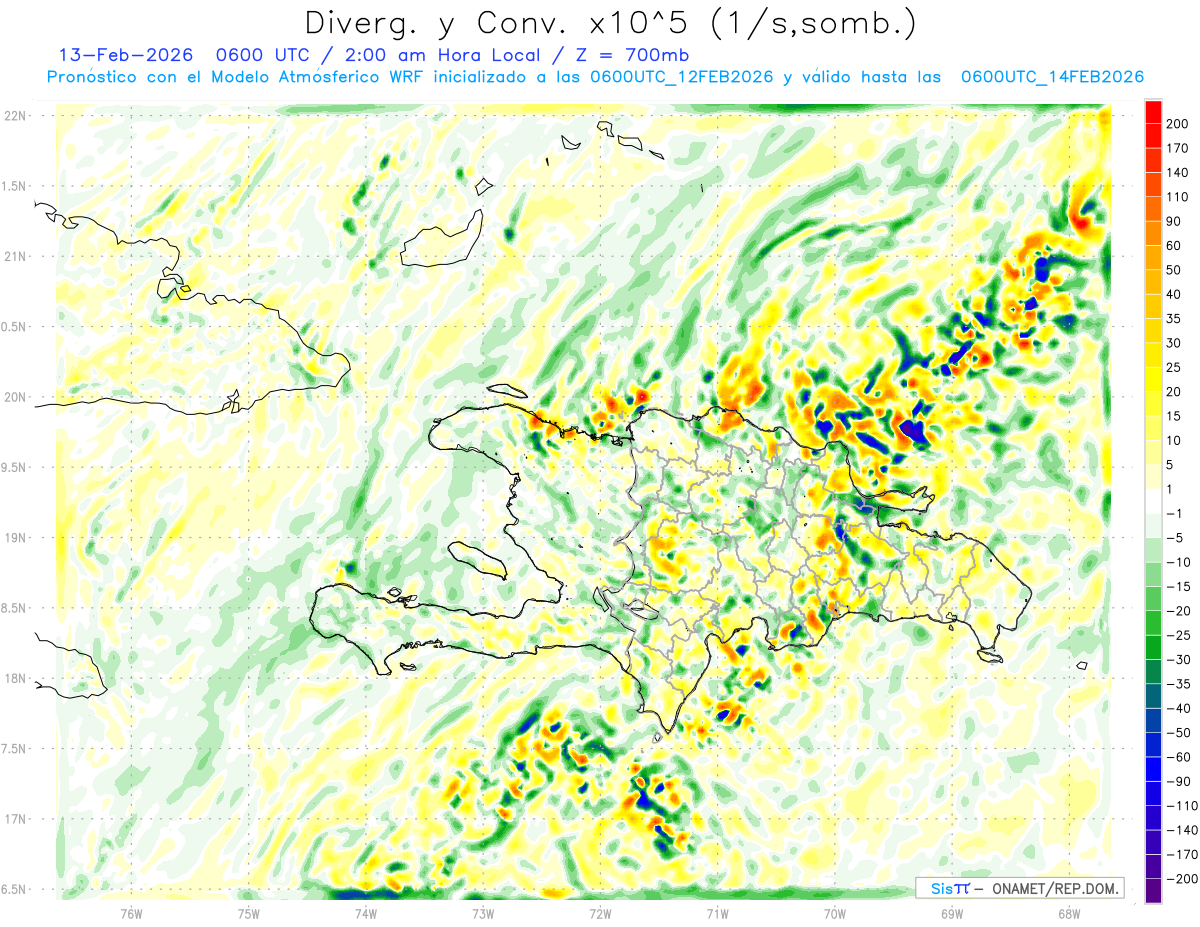Click the purple swatch below the -200 label
1200x927 pixels.
1153,891
